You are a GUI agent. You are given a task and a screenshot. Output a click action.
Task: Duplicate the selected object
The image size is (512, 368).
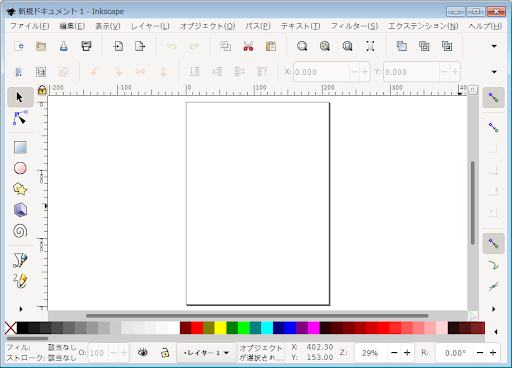[x=402, y=46]
